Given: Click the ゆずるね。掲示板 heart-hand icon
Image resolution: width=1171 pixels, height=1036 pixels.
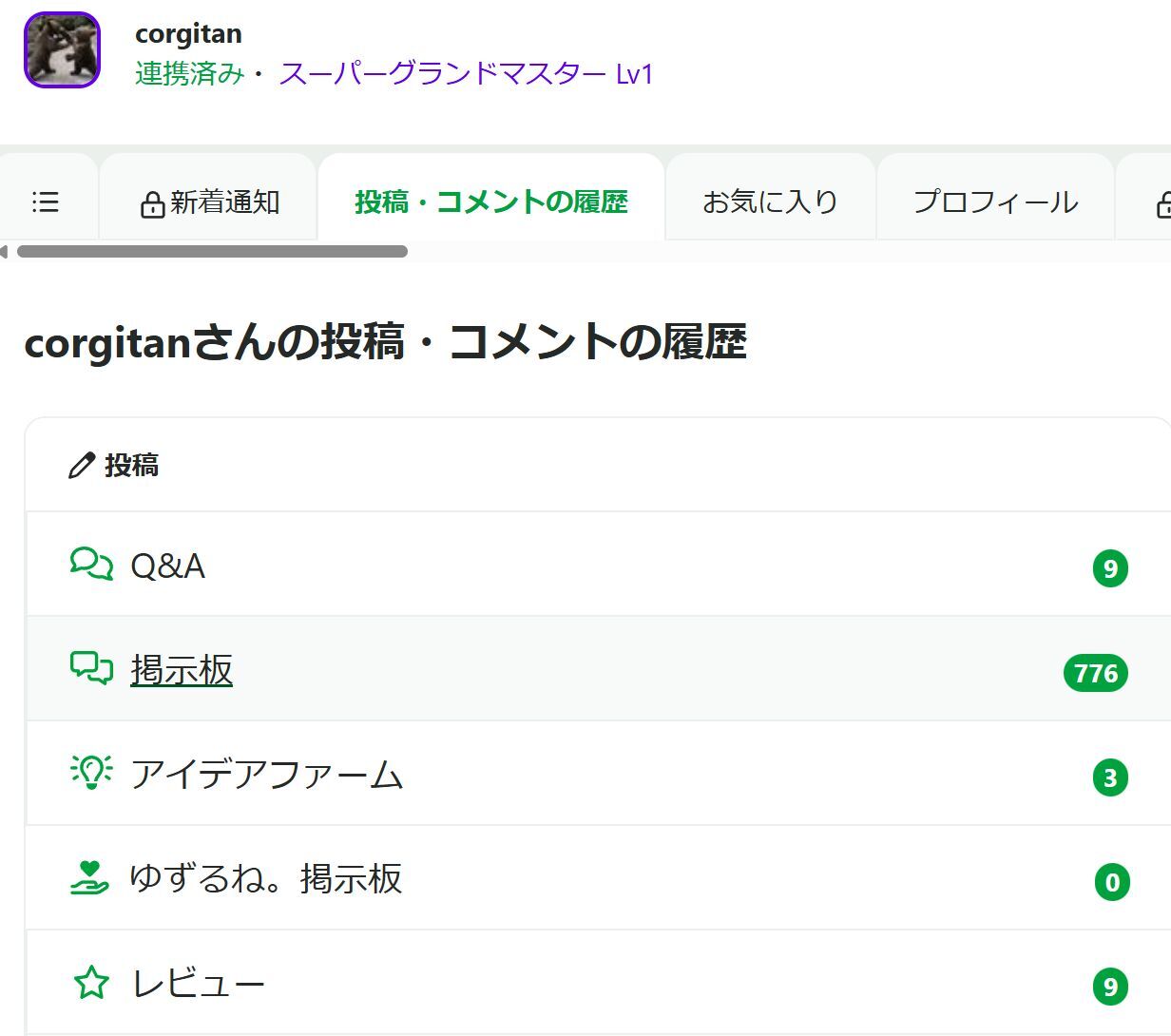Looking at the screenshot, I should 90,878.
